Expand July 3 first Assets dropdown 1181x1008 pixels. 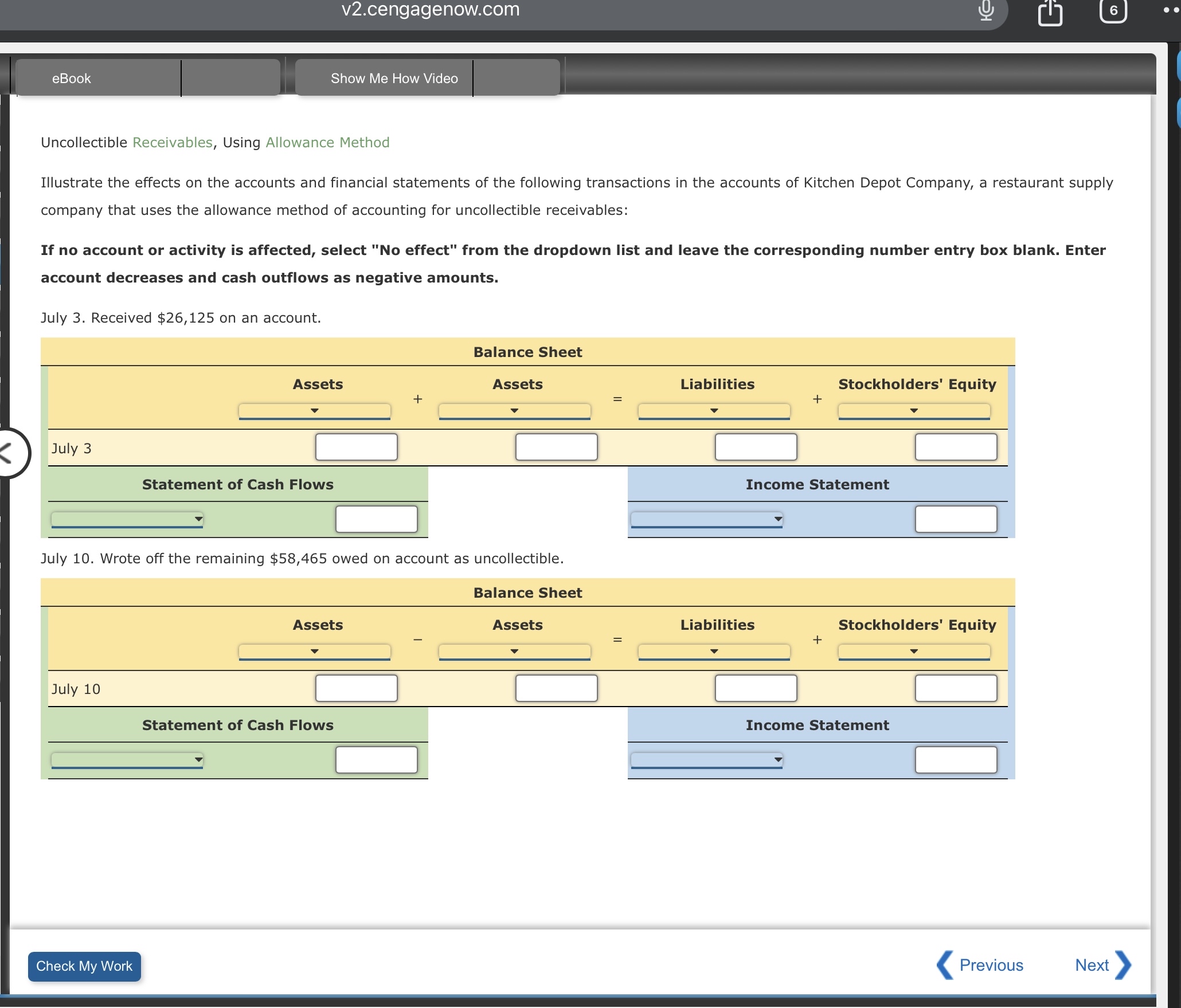pyautogui.click(x=314, y=411)
